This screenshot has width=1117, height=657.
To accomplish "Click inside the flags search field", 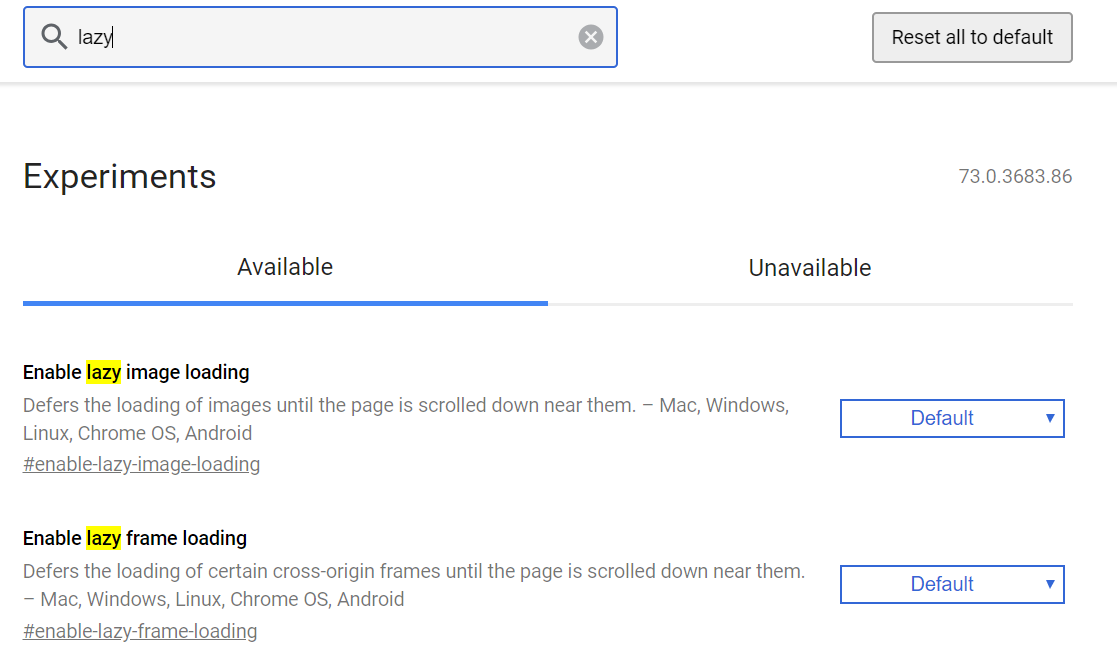I will pos(300,37).
